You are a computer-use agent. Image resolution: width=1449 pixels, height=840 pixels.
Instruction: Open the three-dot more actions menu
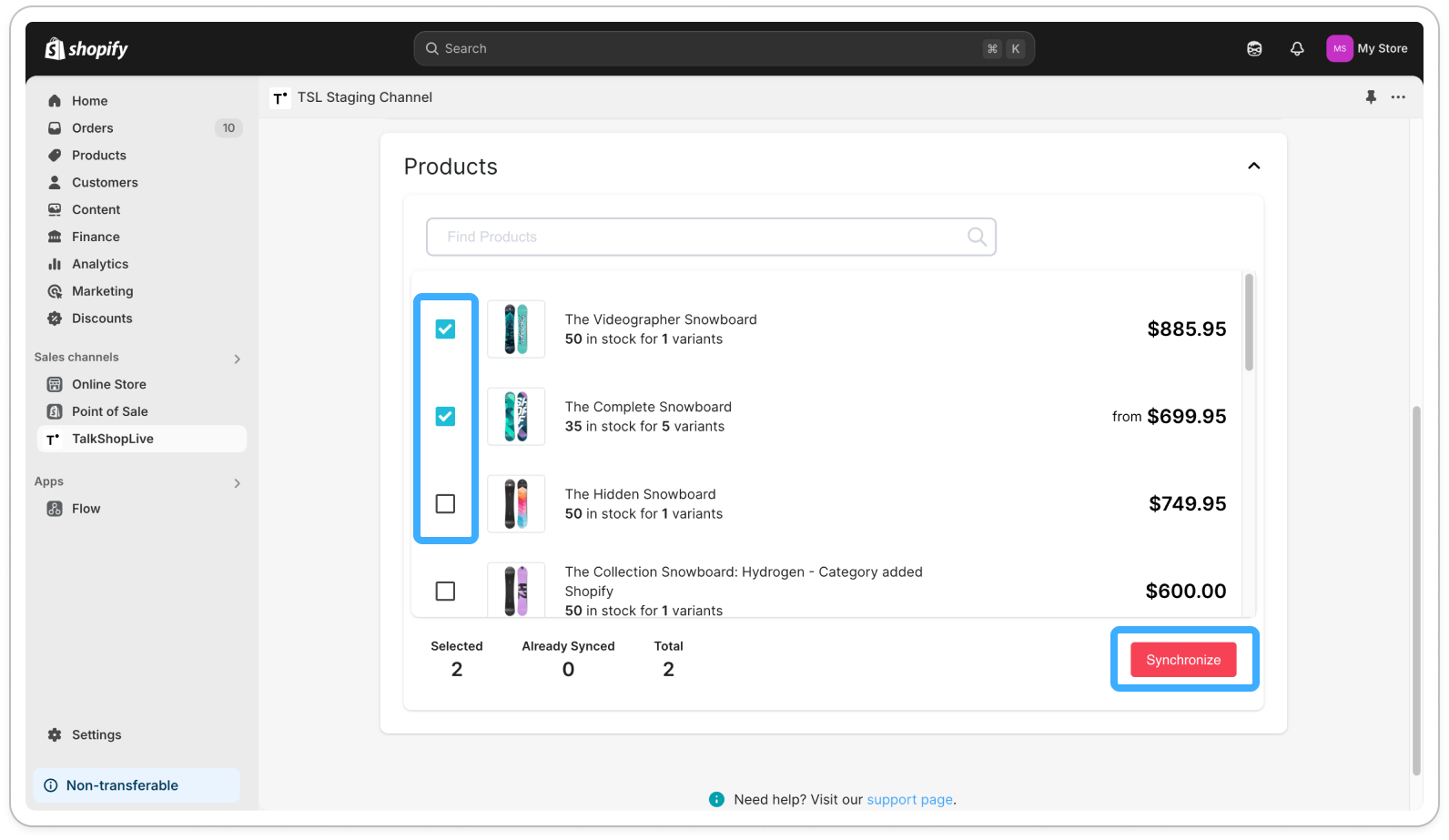click(1398, 96)
